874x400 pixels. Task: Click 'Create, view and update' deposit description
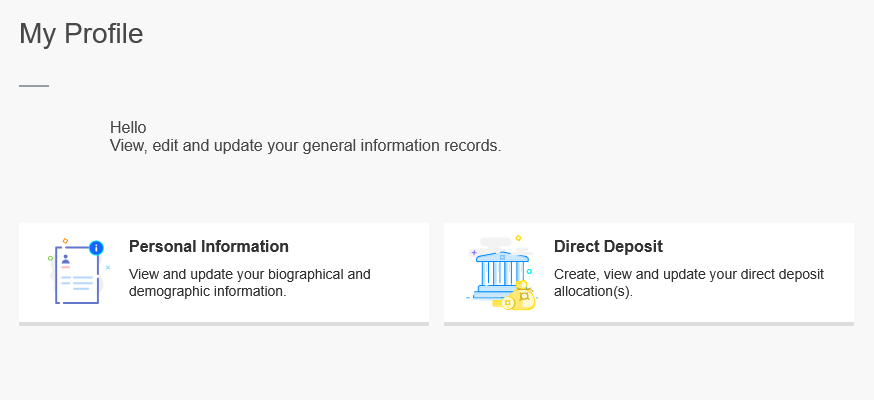688,274
